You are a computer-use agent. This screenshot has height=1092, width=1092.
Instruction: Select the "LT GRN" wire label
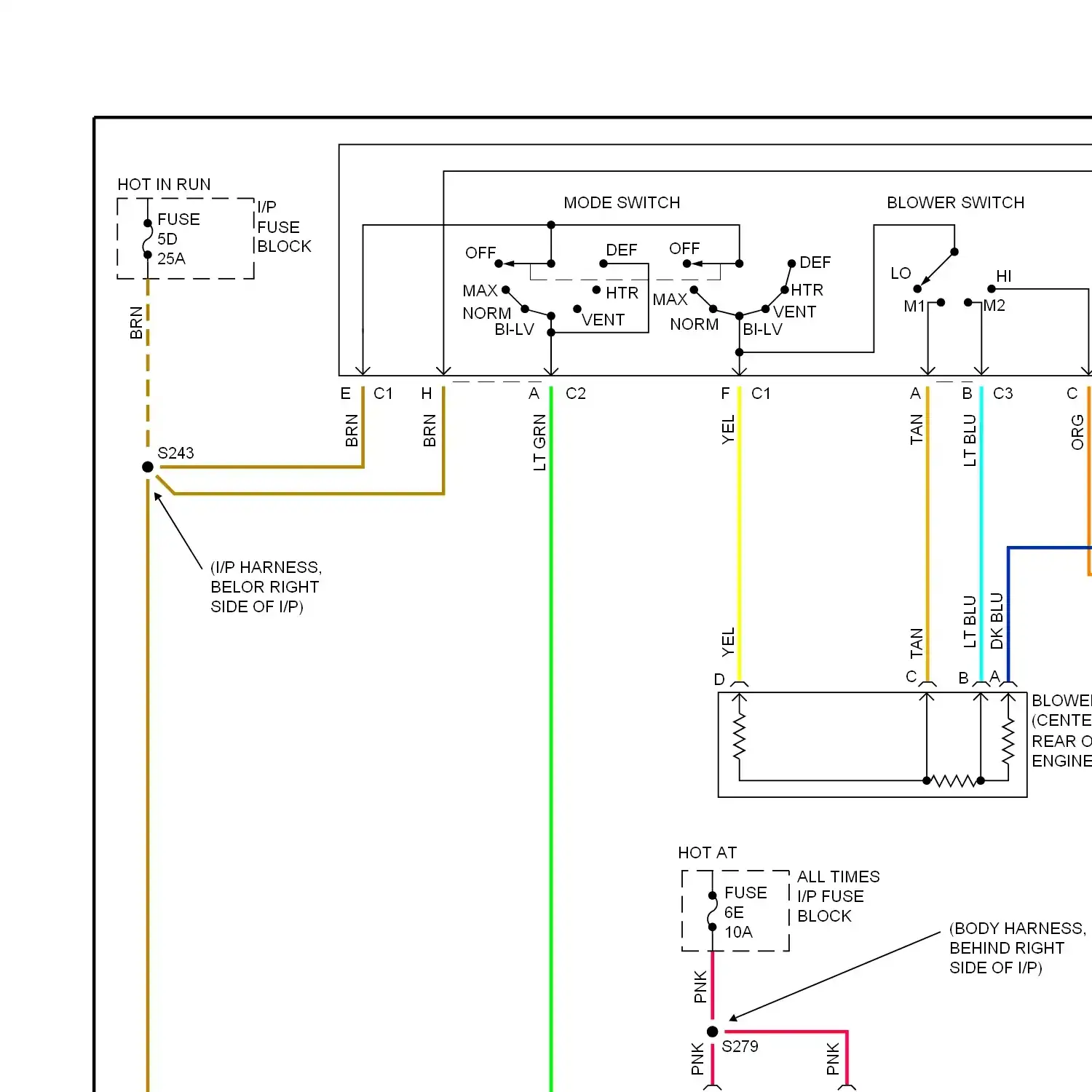[x=539, y=443]
